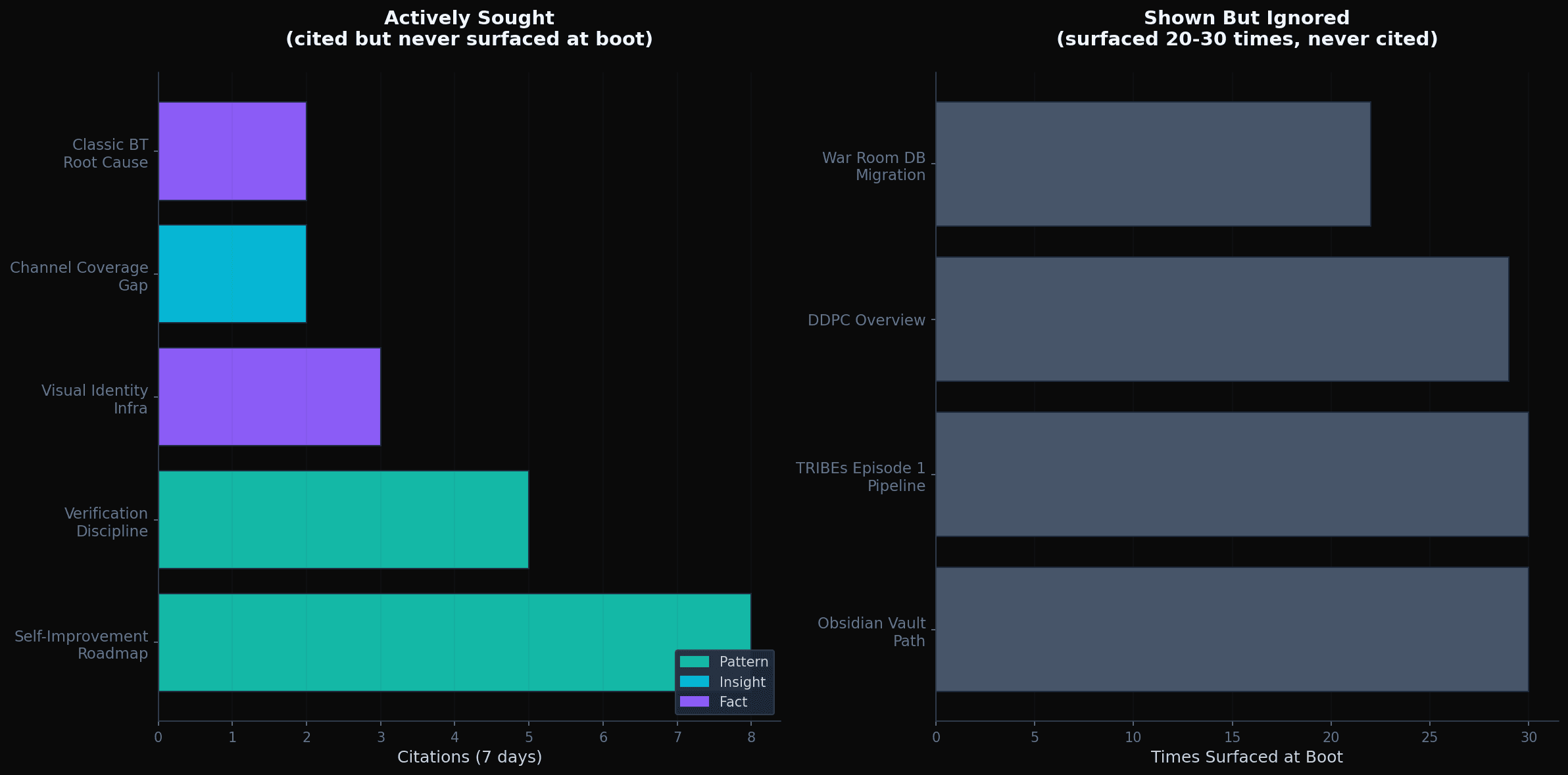Click the Obsidian Vault Path bar

tap(1231, 629)
